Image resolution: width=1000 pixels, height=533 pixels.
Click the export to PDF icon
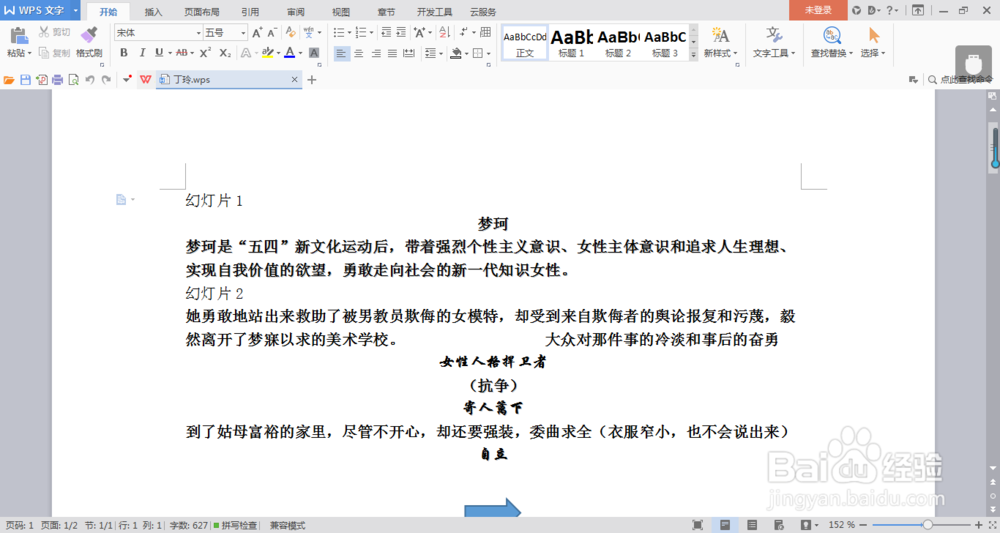point(41,80)
